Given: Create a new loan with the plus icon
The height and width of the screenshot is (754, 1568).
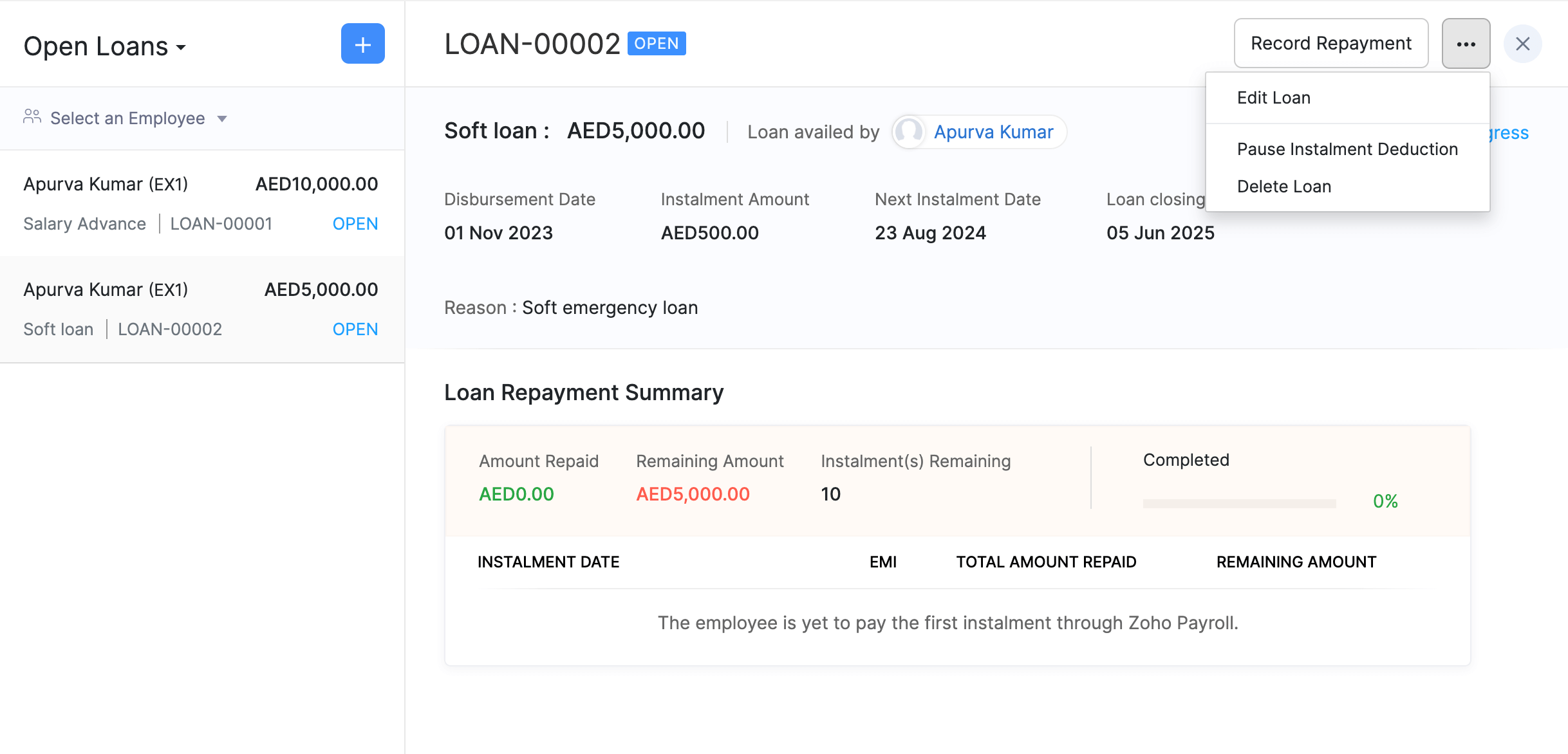Looking at the screenshot, I should [362, 44].
